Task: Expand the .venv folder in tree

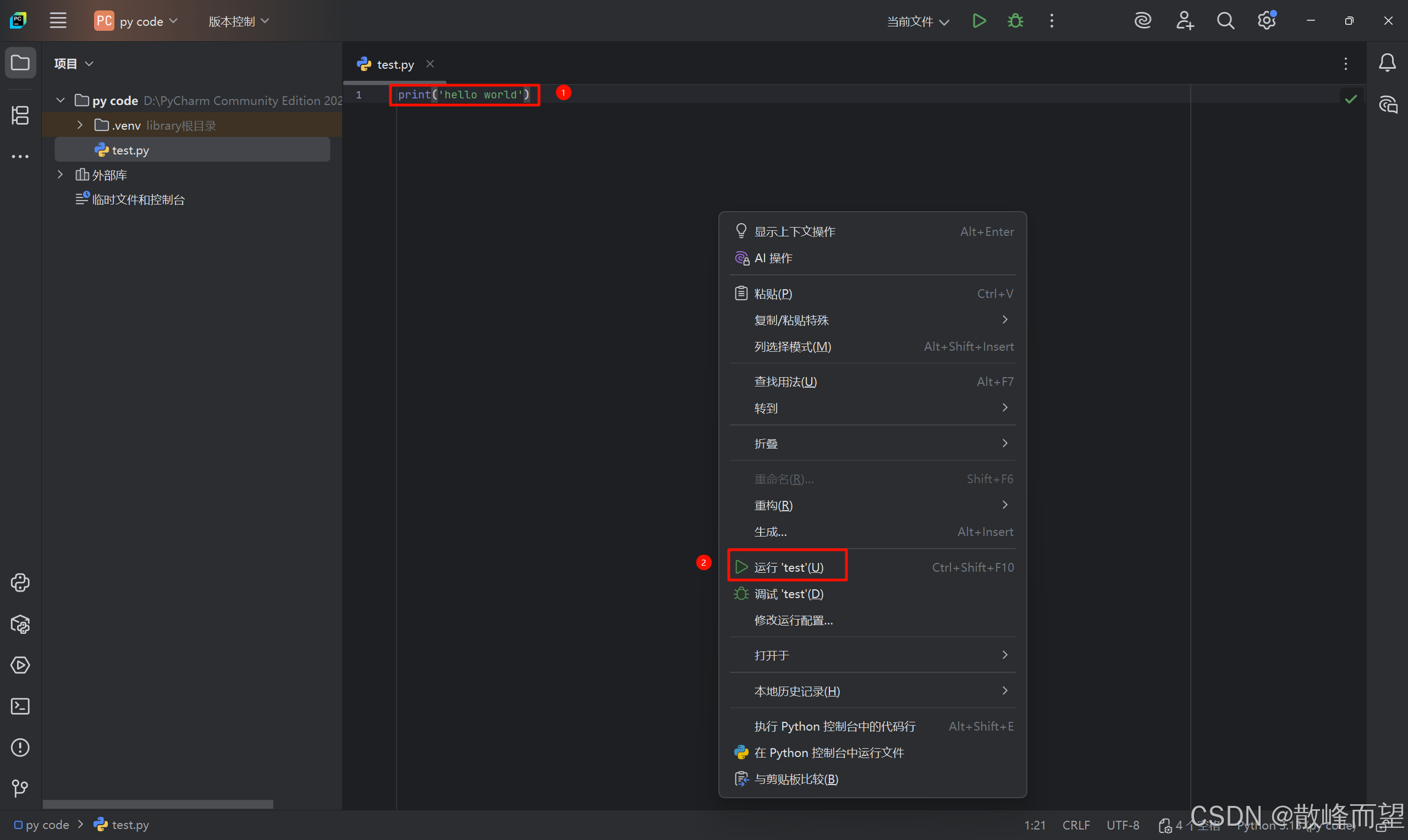Action: coord(80,125)
